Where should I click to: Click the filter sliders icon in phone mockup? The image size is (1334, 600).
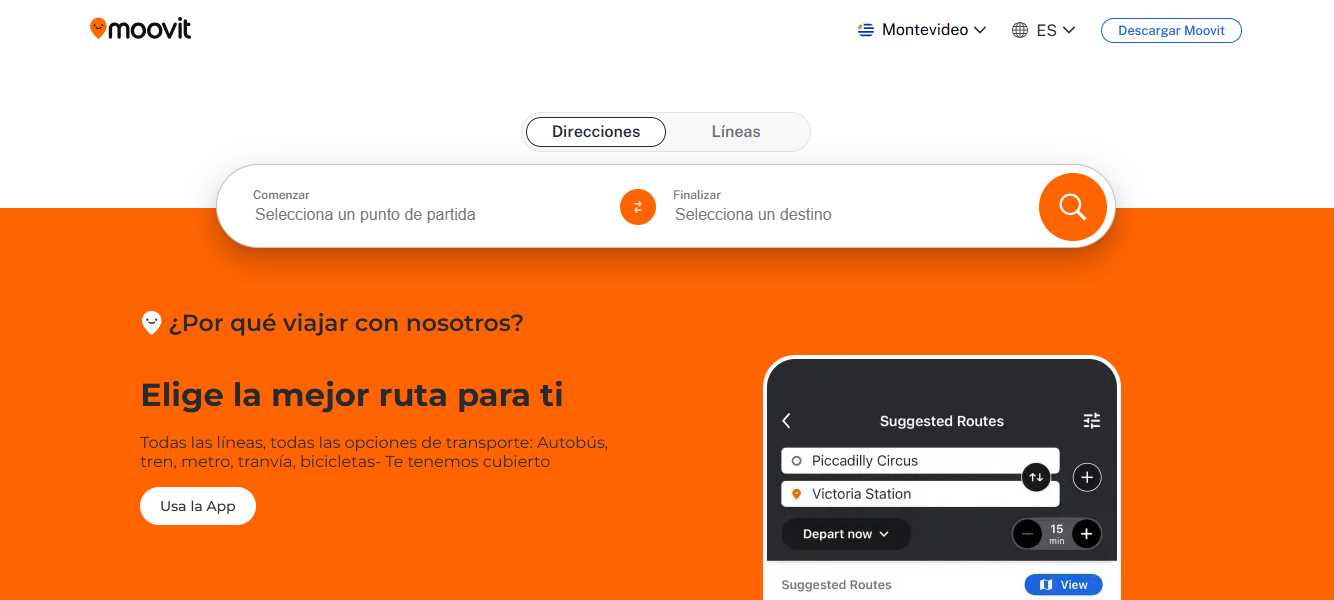pos(1092,421)
